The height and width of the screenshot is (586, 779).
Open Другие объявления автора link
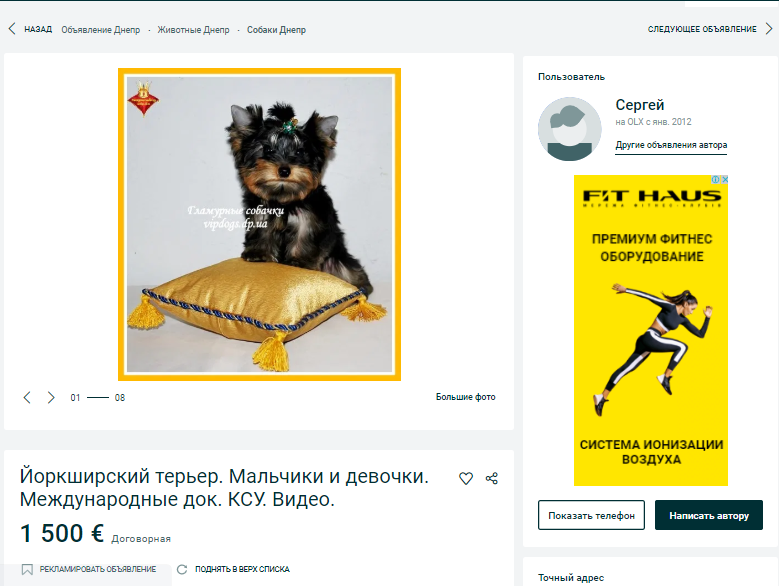pyautogui.click(x=671, y=145)
